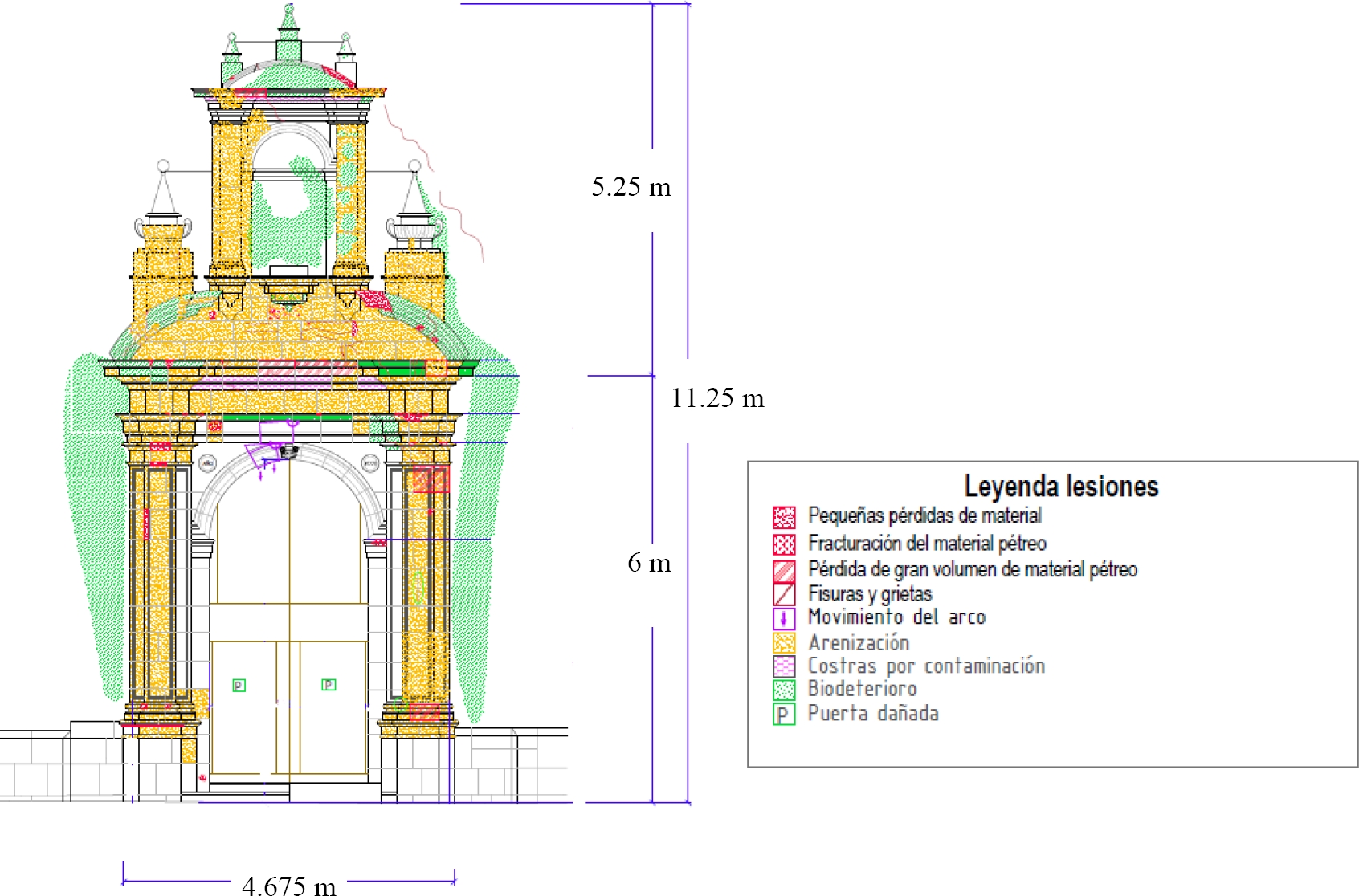This screenshot has width=1359, height=896.
Task: Pick the orange 'Arenización' legend swatch
Action: pos(784,643)
